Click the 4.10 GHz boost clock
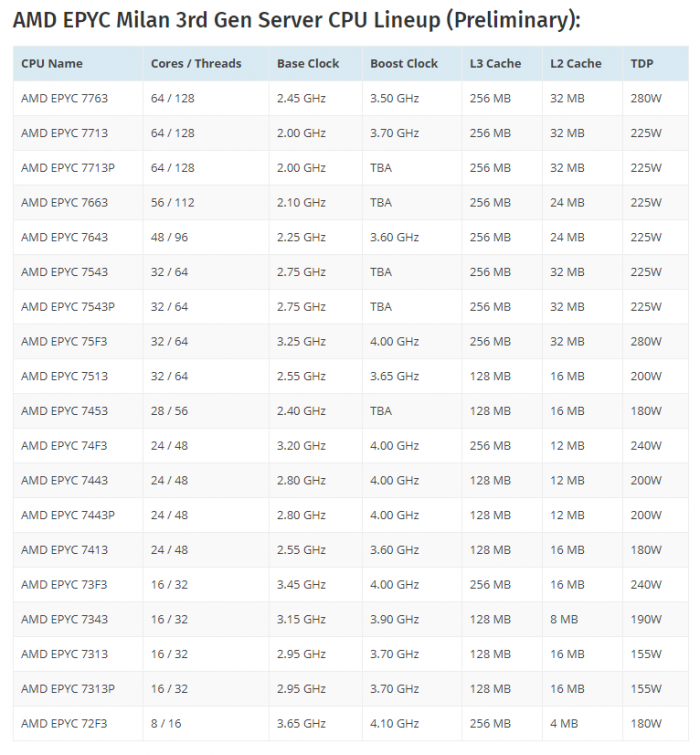The width and height of the screenshot is (700, 755). (394, 723)
